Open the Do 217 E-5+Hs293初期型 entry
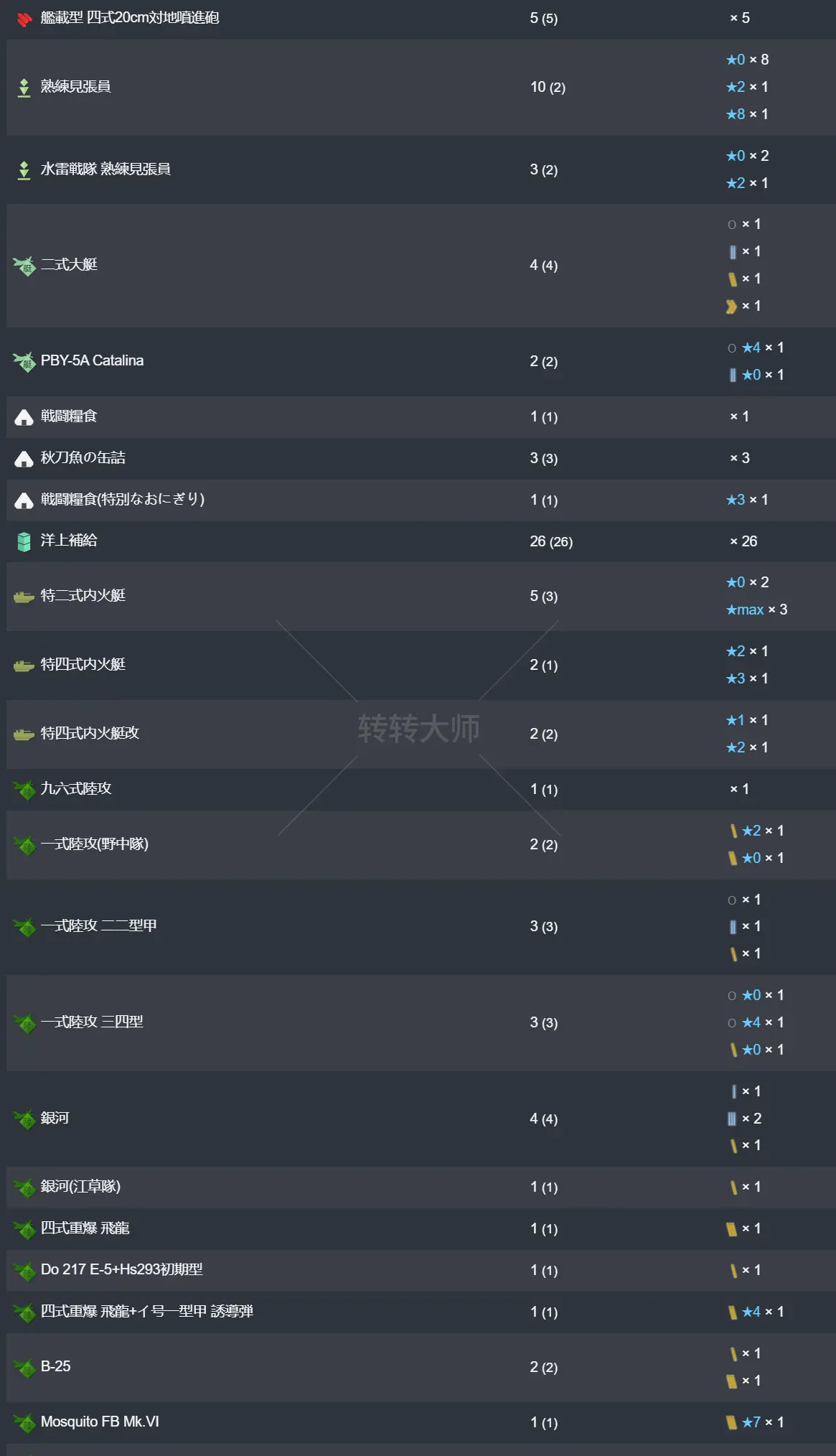This screenshot has height=1456, width=836. 121,1269
